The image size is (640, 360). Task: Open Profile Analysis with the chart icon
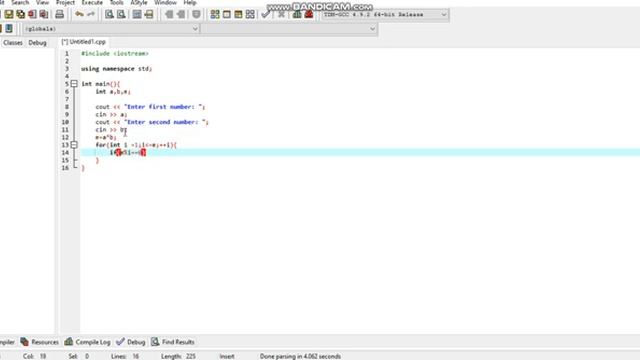(x=297, y=15)
